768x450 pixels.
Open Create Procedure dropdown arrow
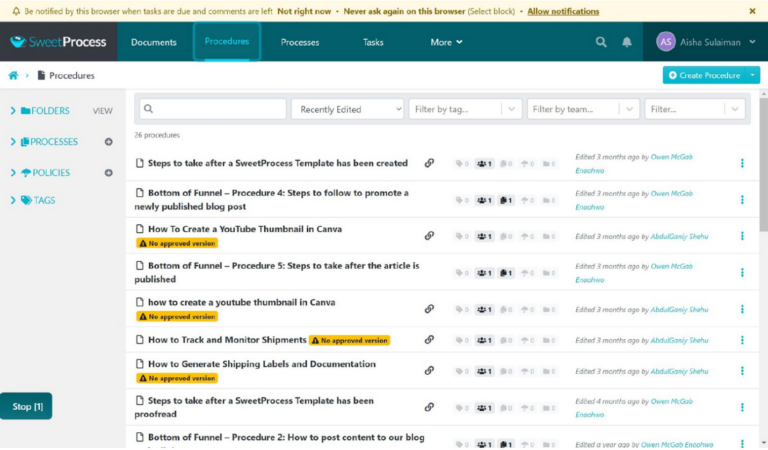coord(752,75)
